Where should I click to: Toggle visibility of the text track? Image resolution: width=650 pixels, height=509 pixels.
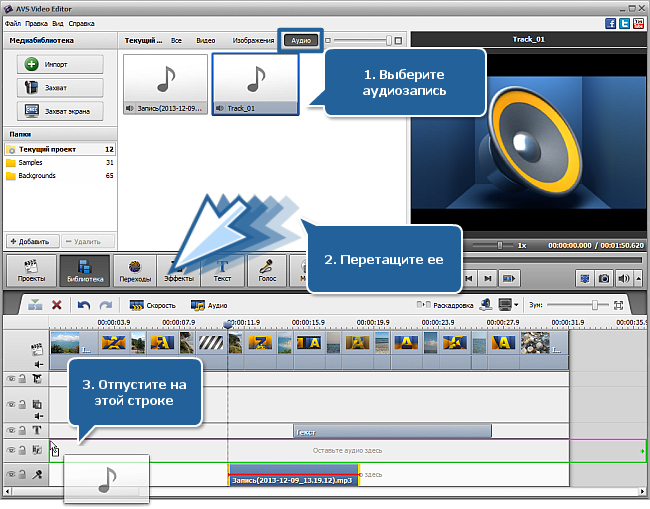point(11,430)
